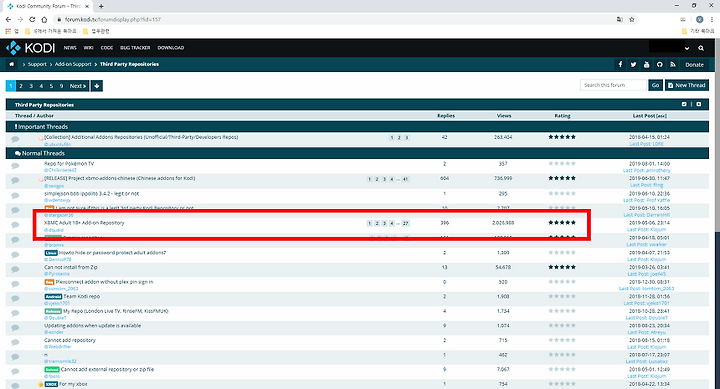This screenshot has width=720, height=389.
Task: Go to the Next page of threads
Action: coord(78,86)
